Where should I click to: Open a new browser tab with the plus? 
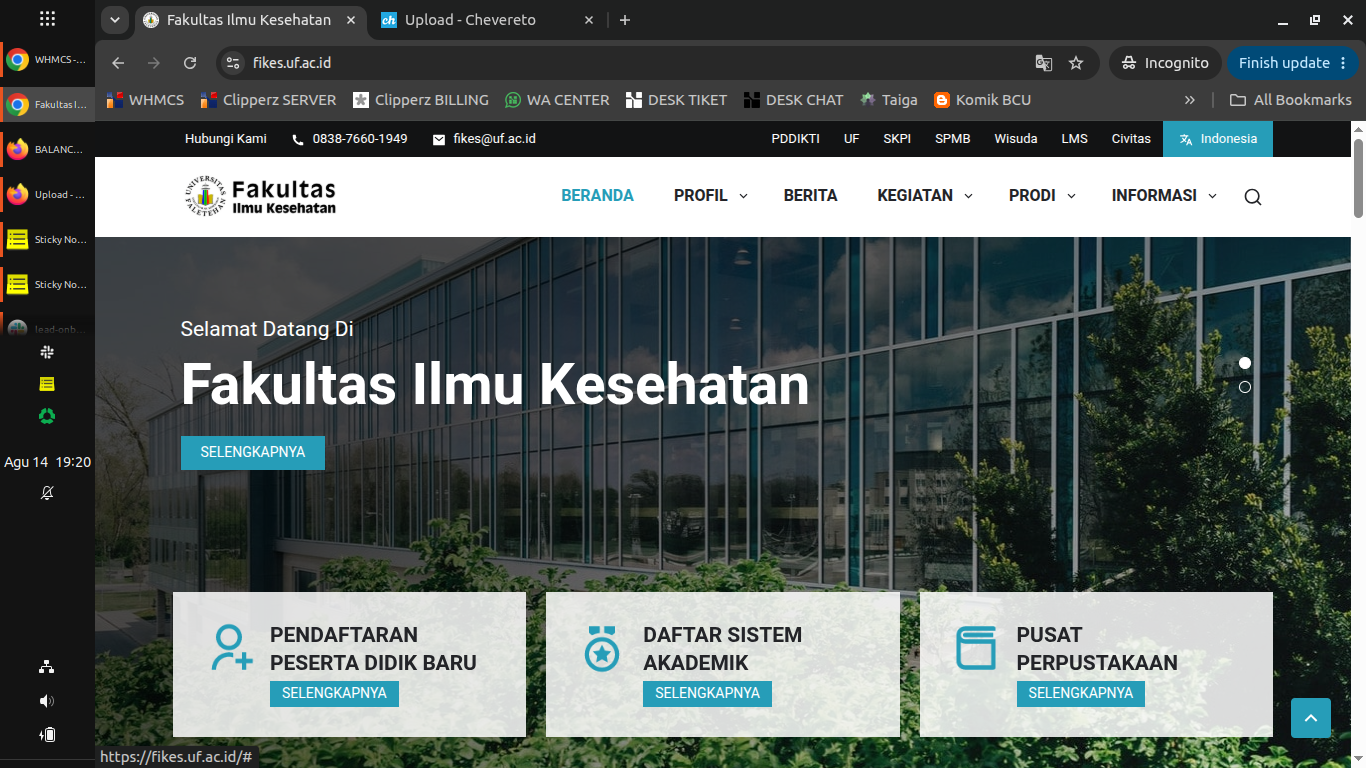pyautogui.click(x=625, y=20)
